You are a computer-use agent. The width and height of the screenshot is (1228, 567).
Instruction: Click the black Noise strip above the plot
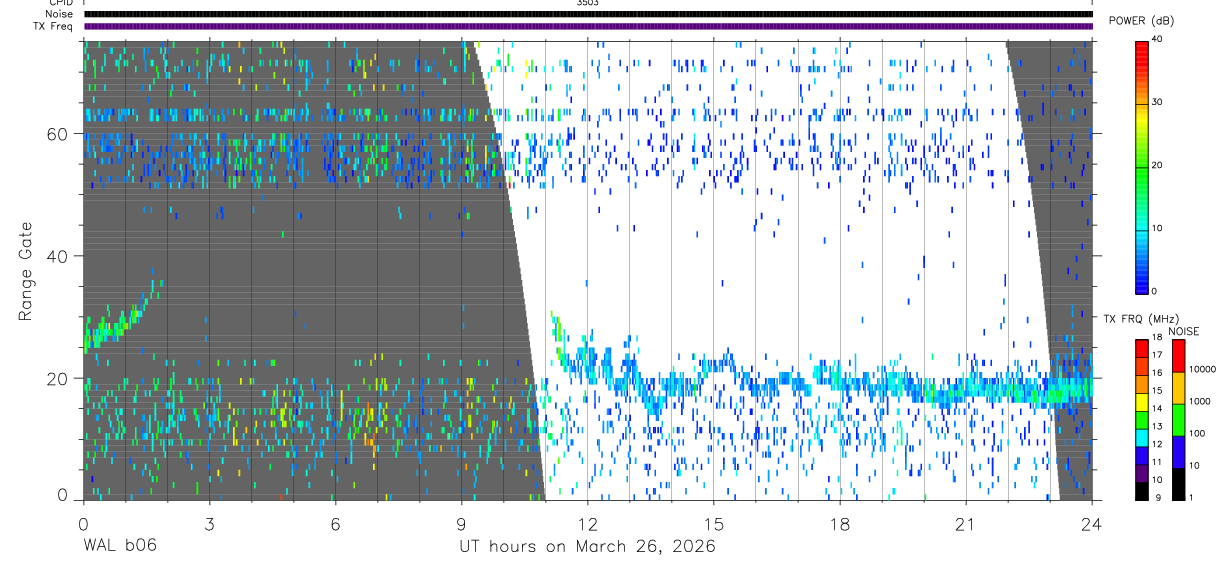[x=588, y=14]
